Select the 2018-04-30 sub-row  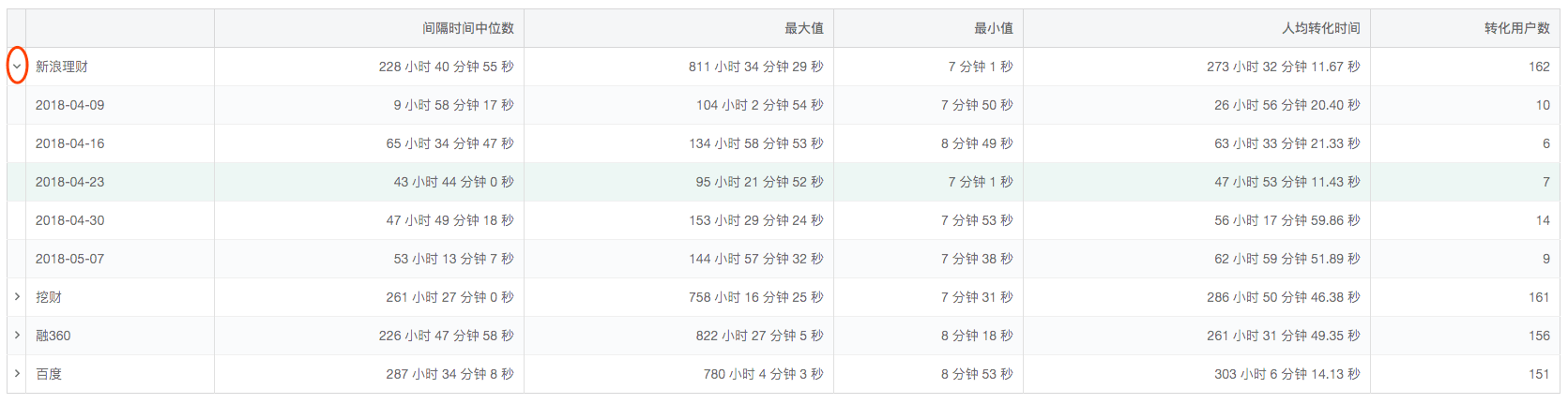tap(784, 220)
